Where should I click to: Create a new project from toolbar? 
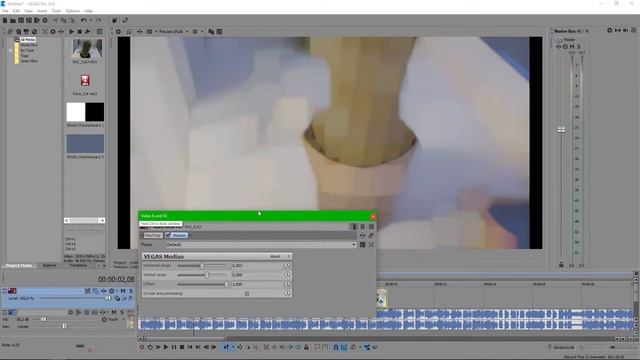[x=5, y=20]
